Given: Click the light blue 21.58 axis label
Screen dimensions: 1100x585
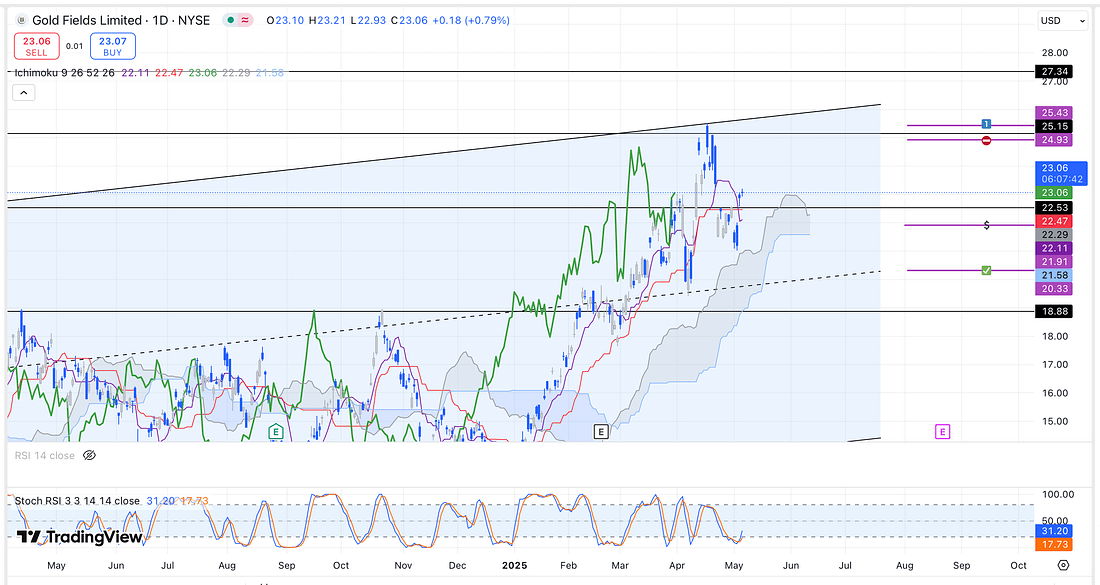Looking at the screenshot, I should pyautogui.click(x=1054, y=275).
